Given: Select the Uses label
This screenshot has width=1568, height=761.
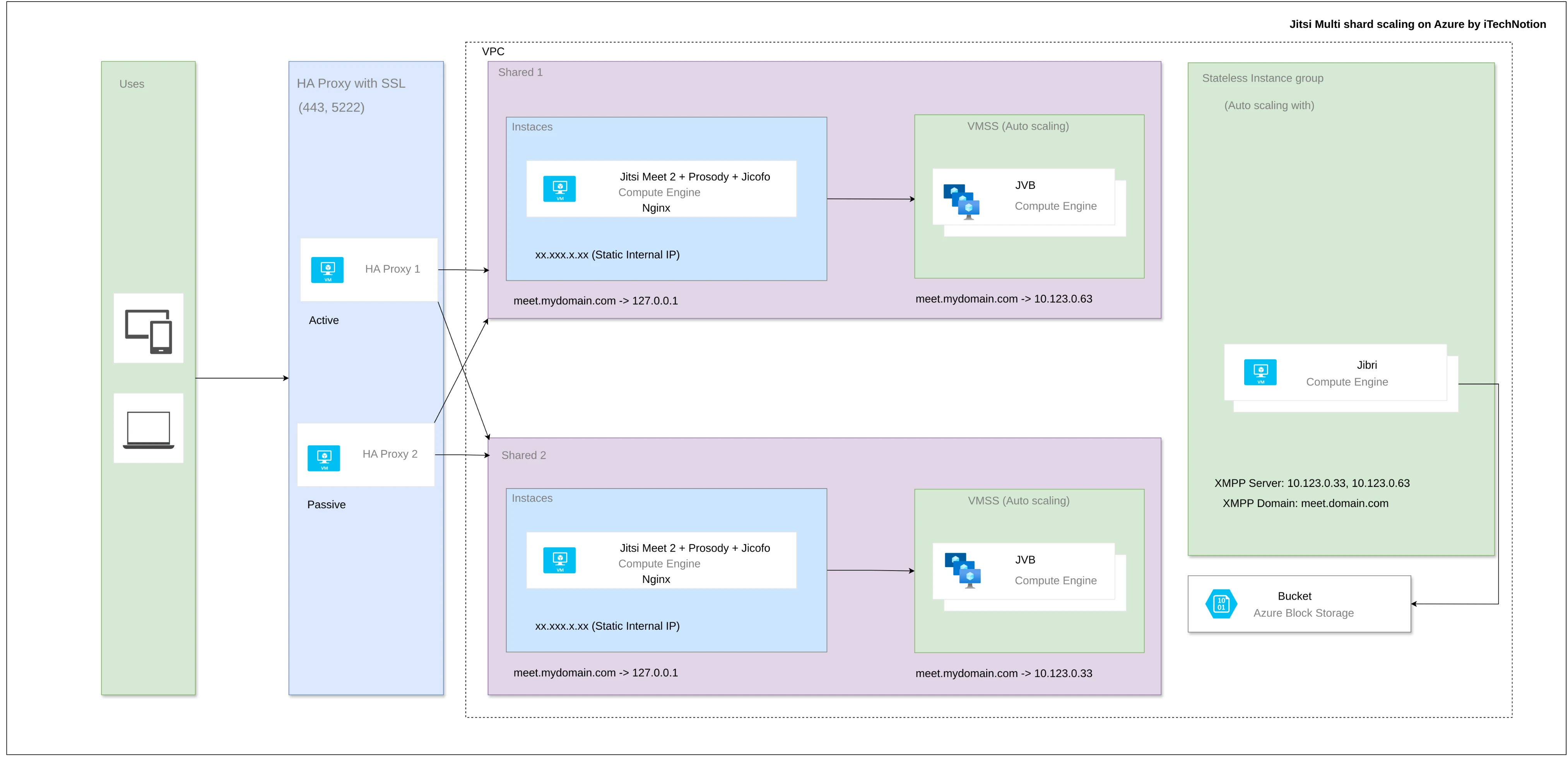Looking at the screenshot, I should click(132, 84).
